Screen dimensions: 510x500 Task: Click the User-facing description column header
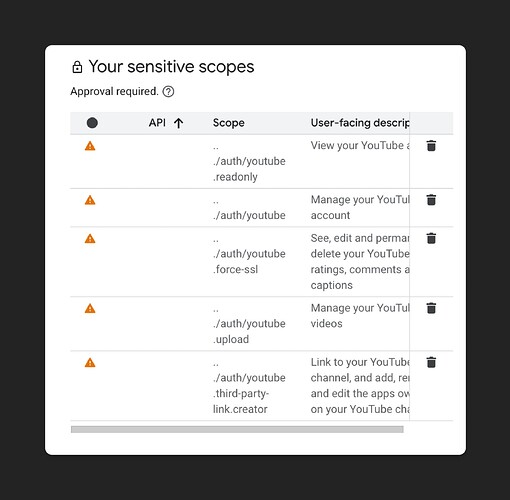[360, 123]
